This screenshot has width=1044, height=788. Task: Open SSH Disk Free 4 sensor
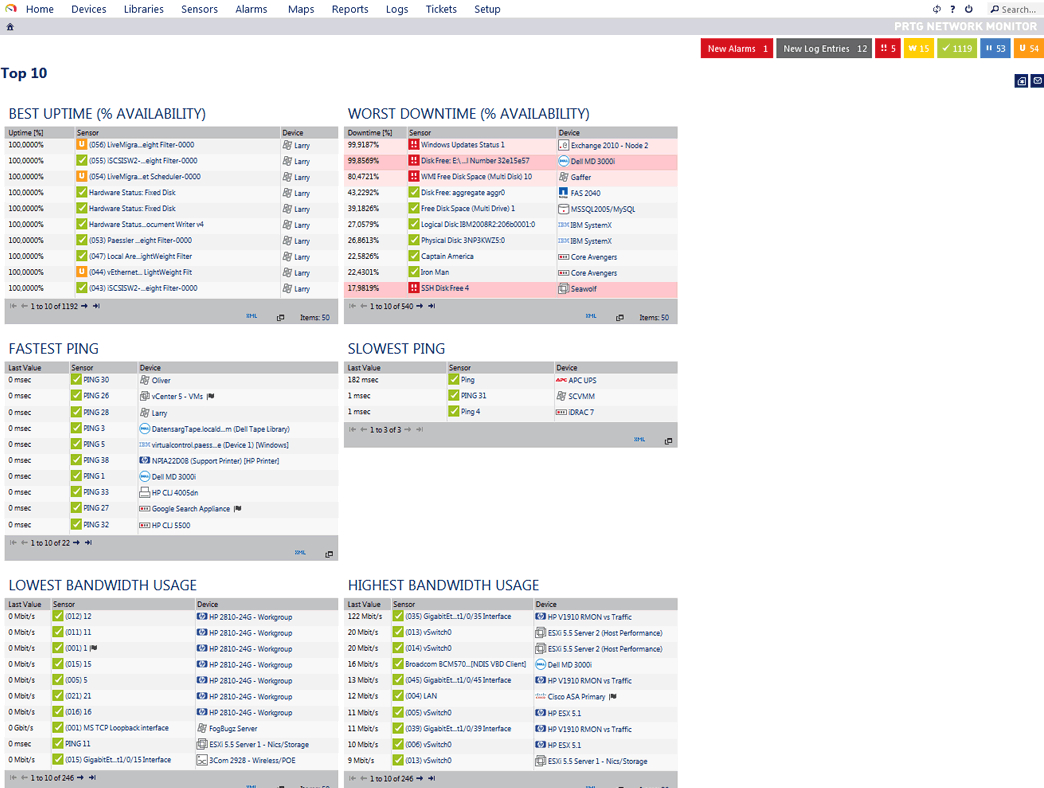point(444,288)
